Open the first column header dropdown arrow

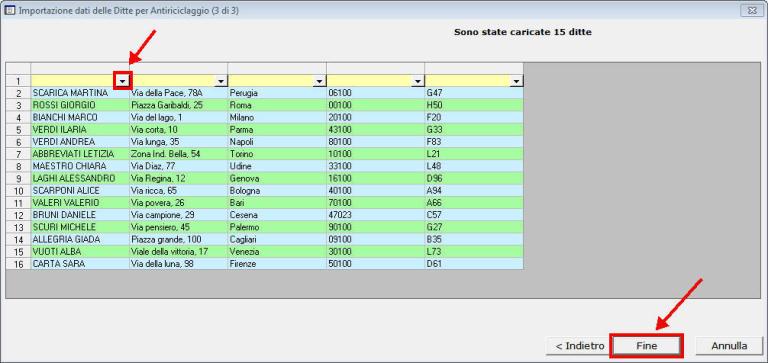point(123,81)
